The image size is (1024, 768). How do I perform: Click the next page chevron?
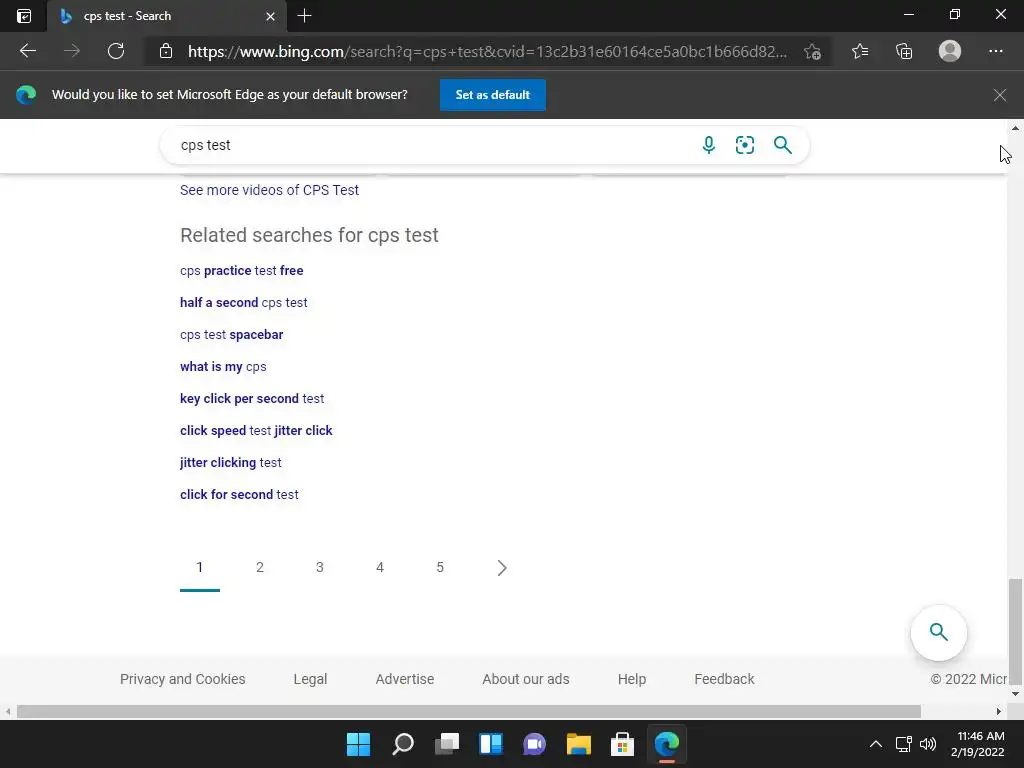coord(502,568)
